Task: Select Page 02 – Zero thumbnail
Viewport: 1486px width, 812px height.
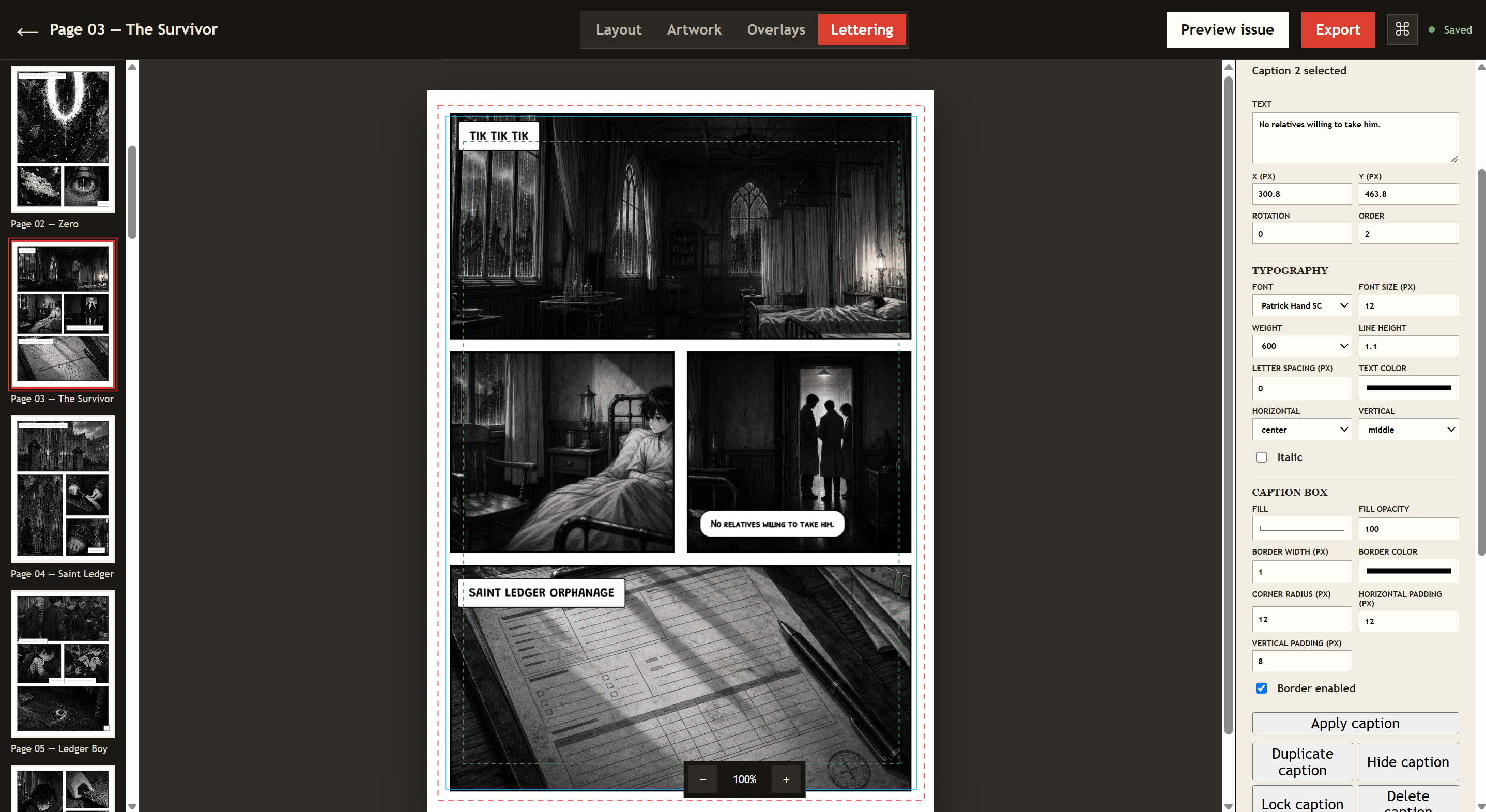Action: tap(63, 140)
